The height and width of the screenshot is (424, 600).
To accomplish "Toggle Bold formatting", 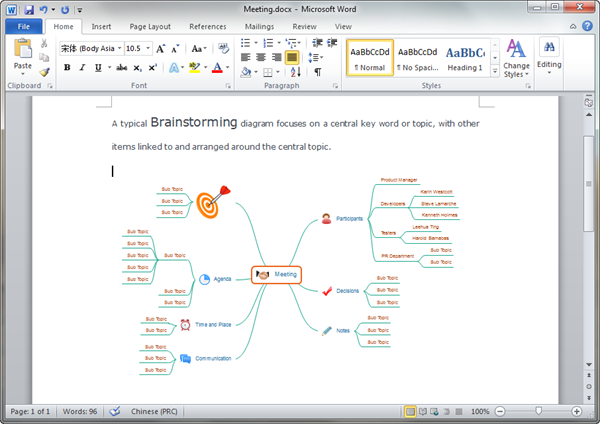I will point(68,68).
